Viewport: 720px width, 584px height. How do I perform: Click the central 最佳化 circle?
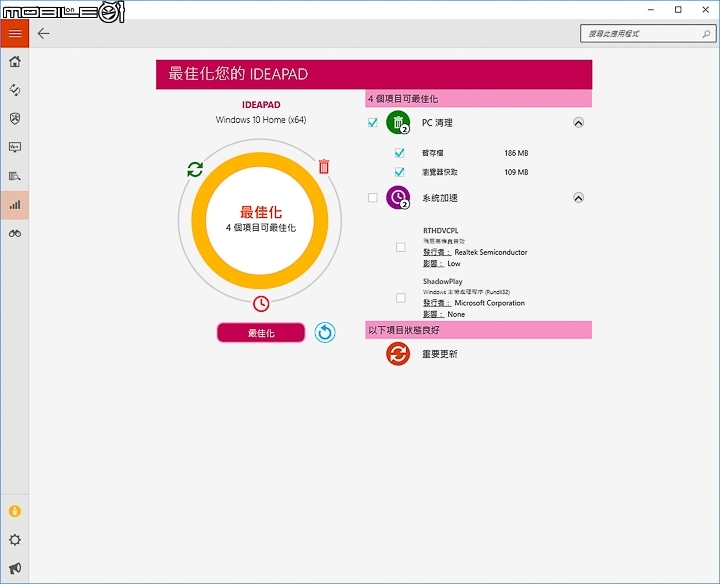[x=260, y=220]
